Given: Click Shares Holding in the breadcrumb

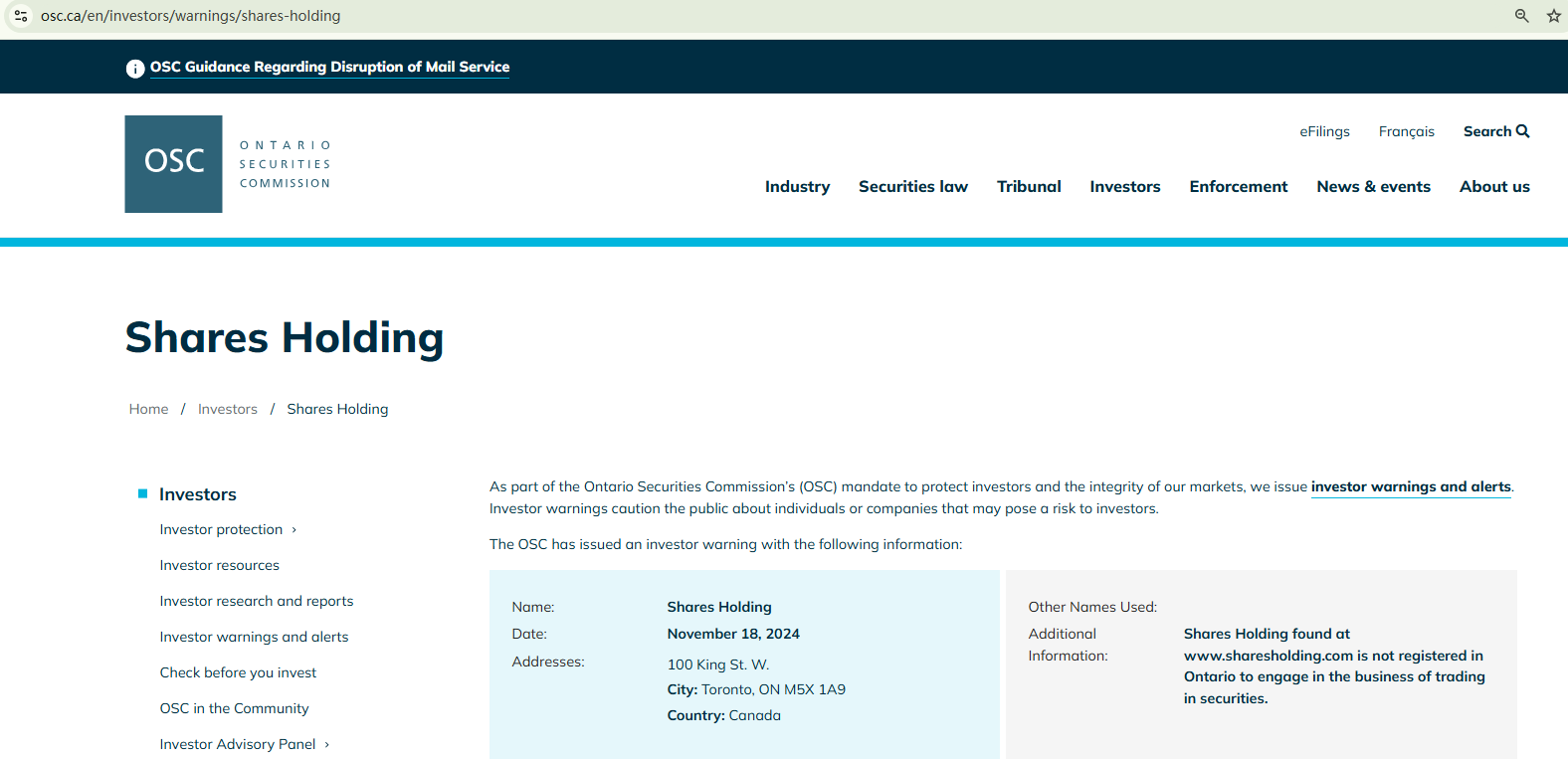Looking at the screenshot, I should (337, 409).
